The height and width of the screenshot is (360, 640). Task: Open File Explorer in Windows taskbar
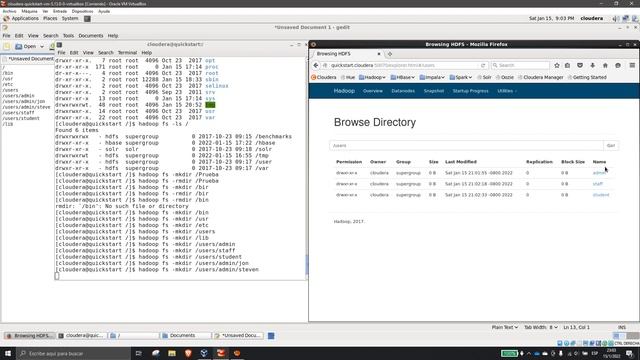point(172,353)
